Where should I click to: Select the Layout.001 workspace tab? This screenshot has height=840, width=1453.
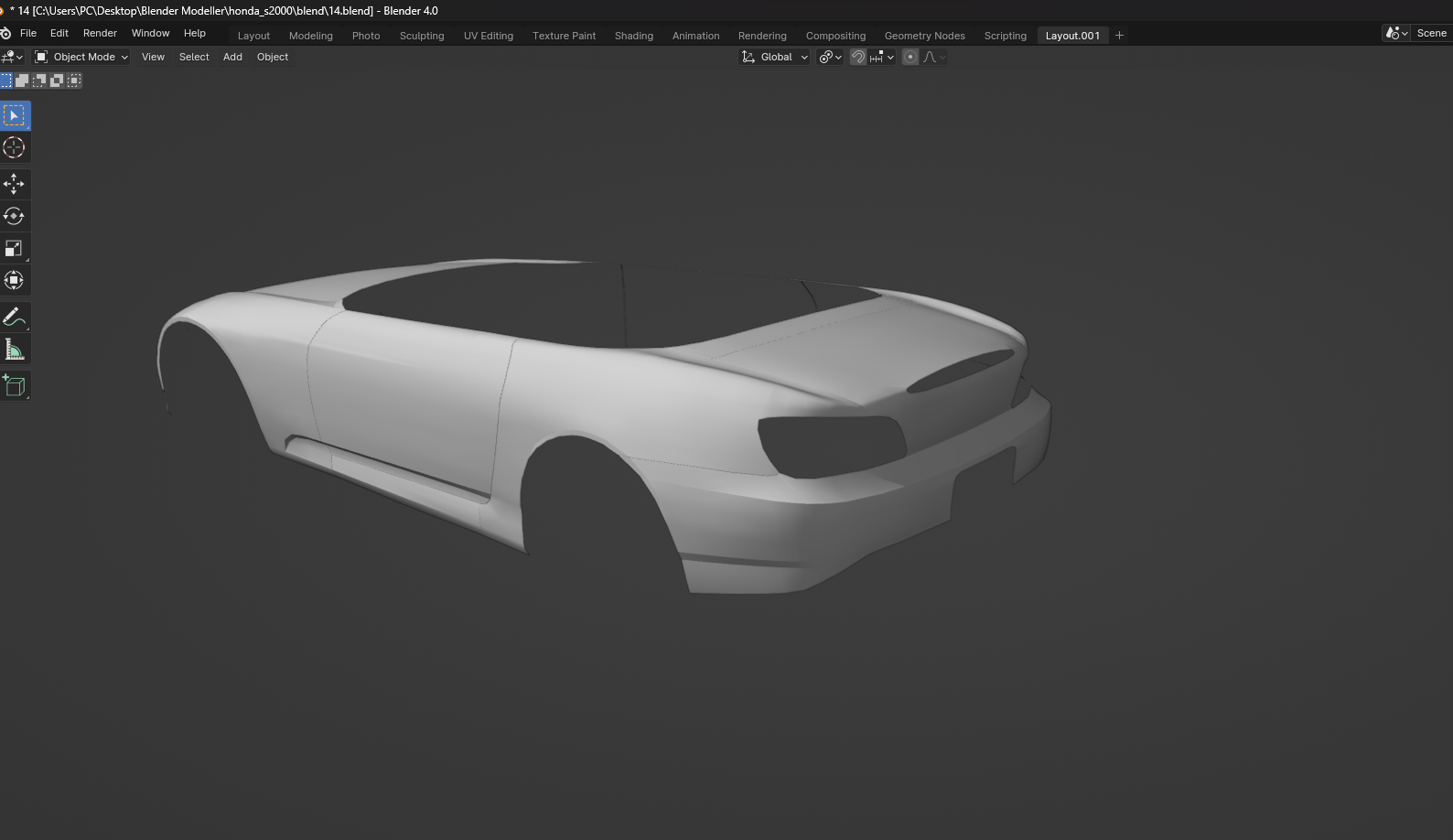1072,36
